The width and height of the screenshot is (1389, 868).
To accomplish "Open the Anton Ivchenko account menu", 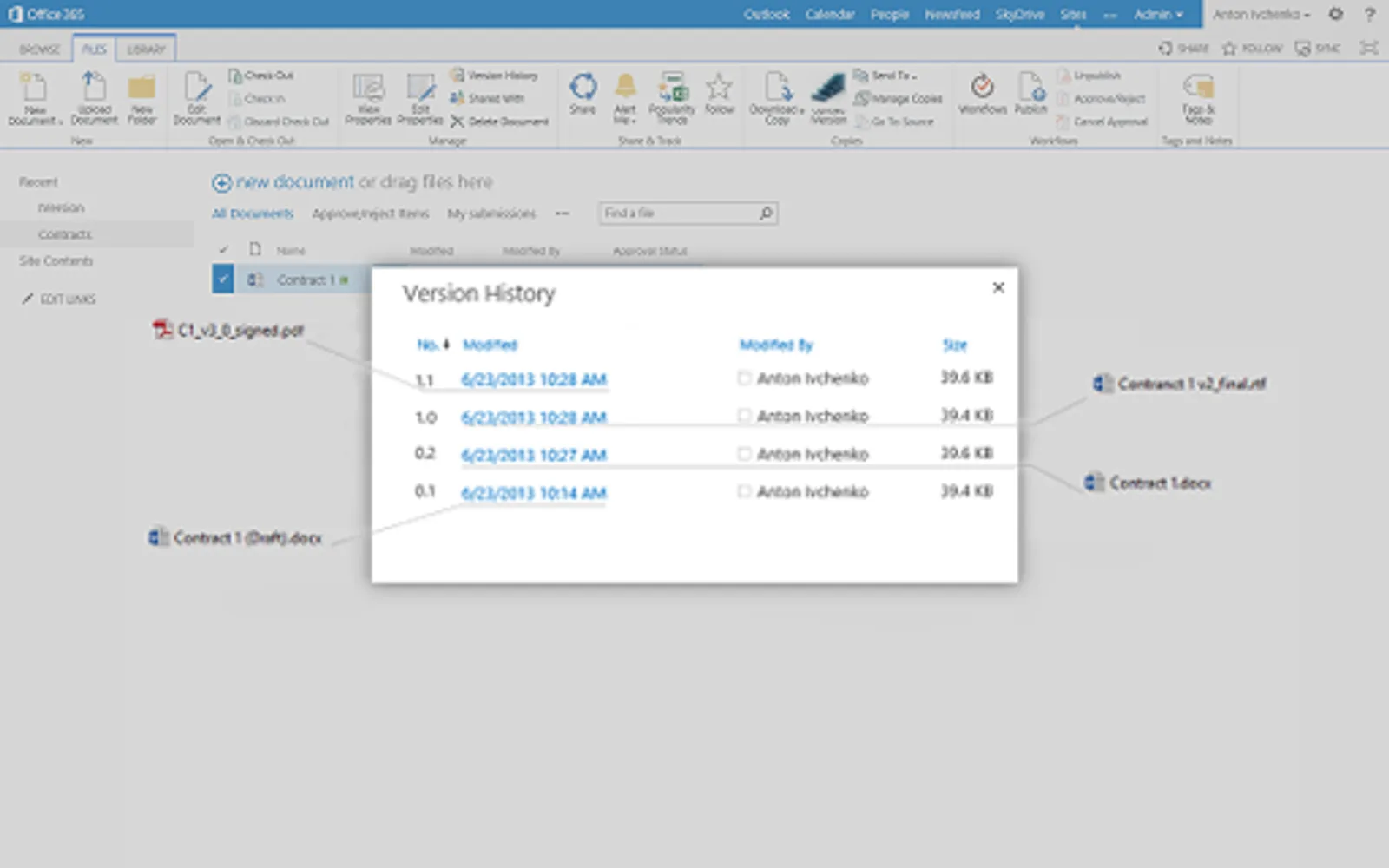I will coord(1261,14).
